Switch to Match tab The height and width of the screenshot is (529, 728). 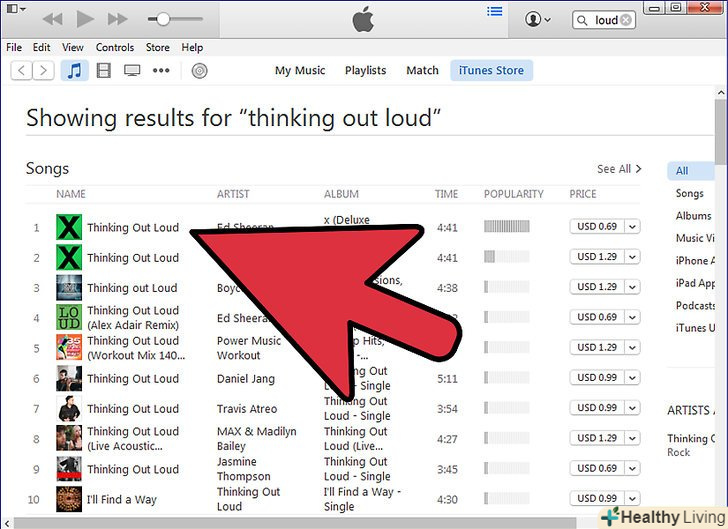[422, 71]
